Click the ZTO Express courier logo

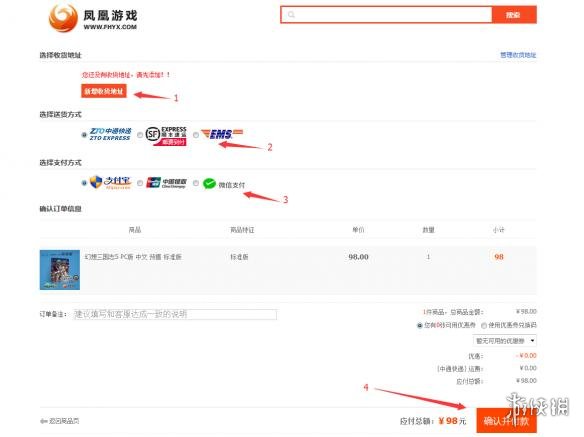[111, 134]
